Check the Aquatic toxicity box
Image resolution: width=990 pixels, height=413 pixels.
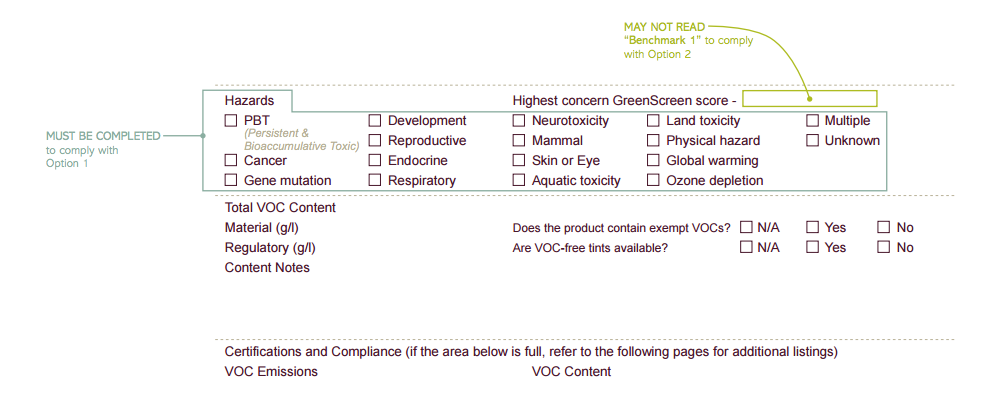pyautogui.click(x=519, y=181)
